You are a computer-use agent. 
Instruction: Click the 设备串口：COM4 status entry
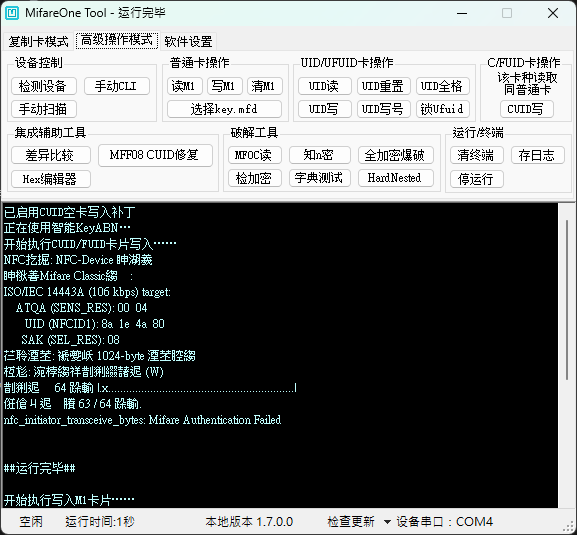click(x=444, y=522)
